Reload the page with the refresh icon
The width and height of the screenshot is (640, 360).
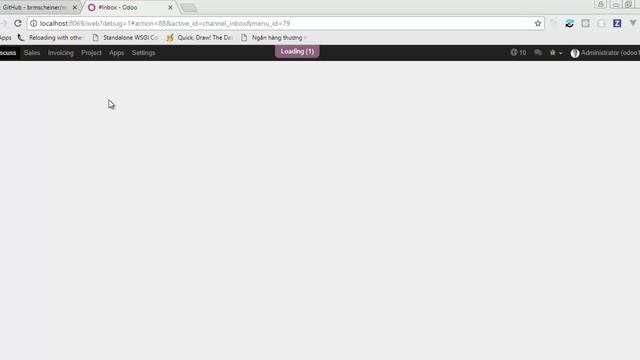(18, 23)
